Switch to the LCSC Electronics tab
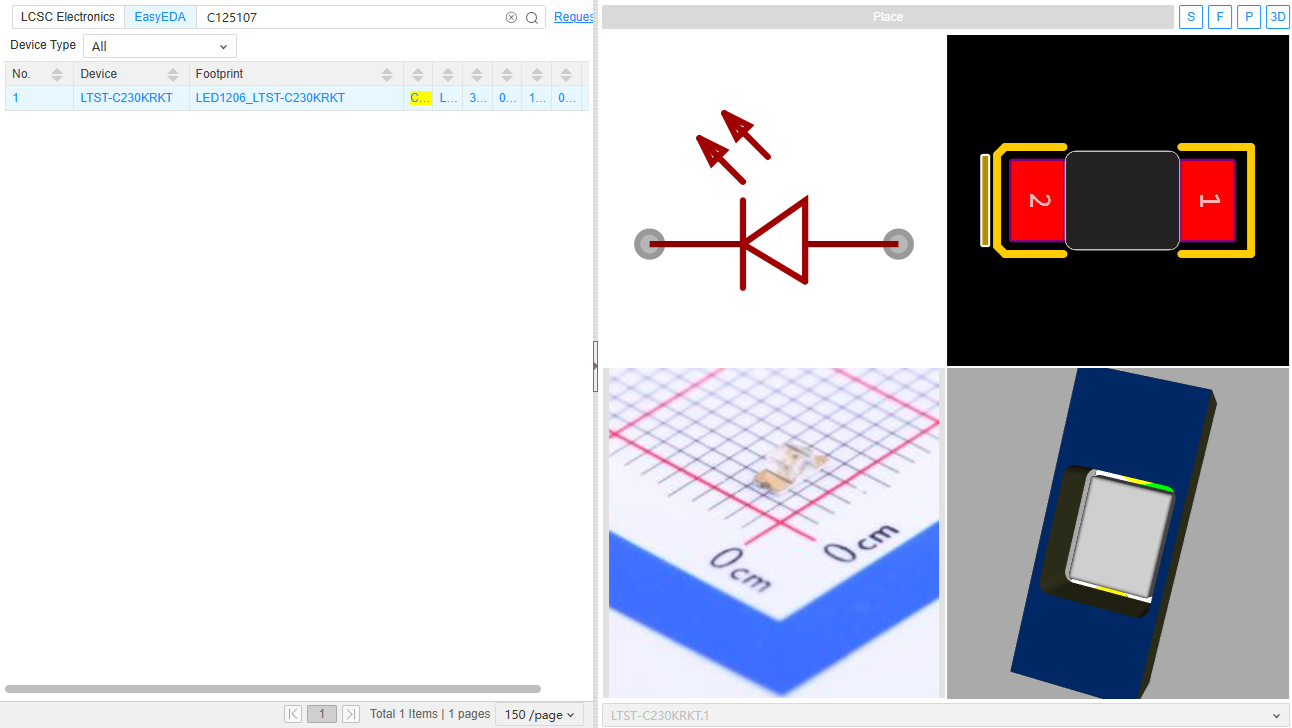 tap(67, 17)
